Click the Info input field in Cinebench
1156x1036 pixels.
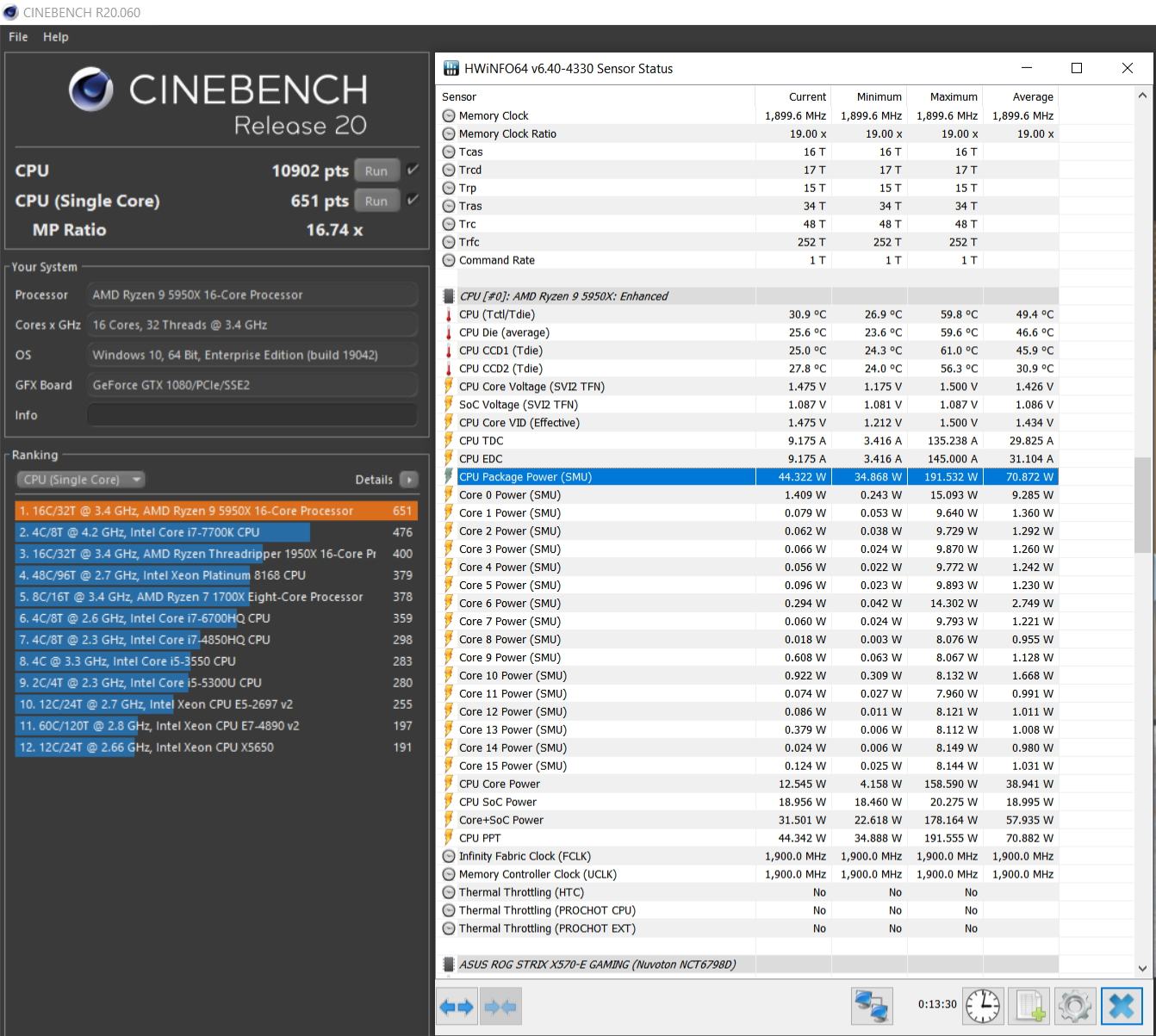(252, 415)
